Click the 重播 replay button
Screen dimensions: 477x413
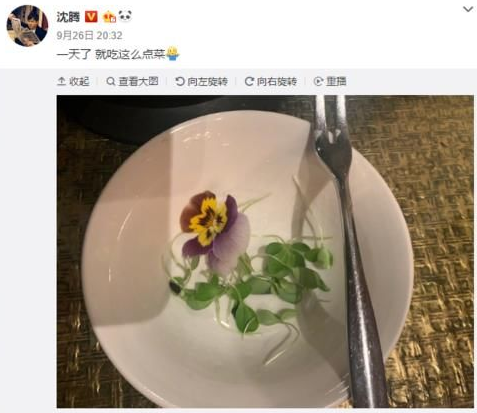330,81
